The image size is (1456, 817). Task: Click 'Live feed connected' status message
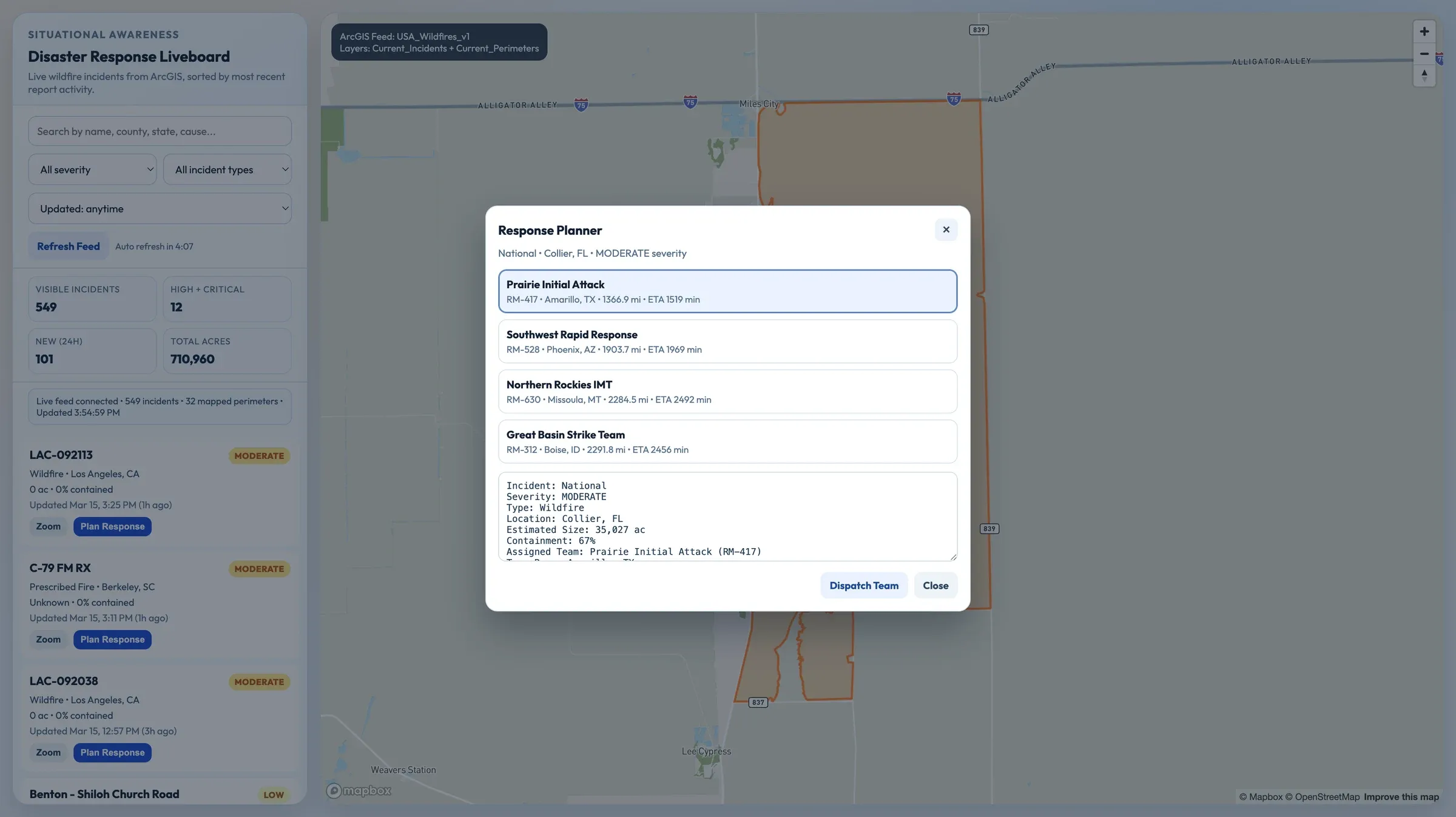160,407
